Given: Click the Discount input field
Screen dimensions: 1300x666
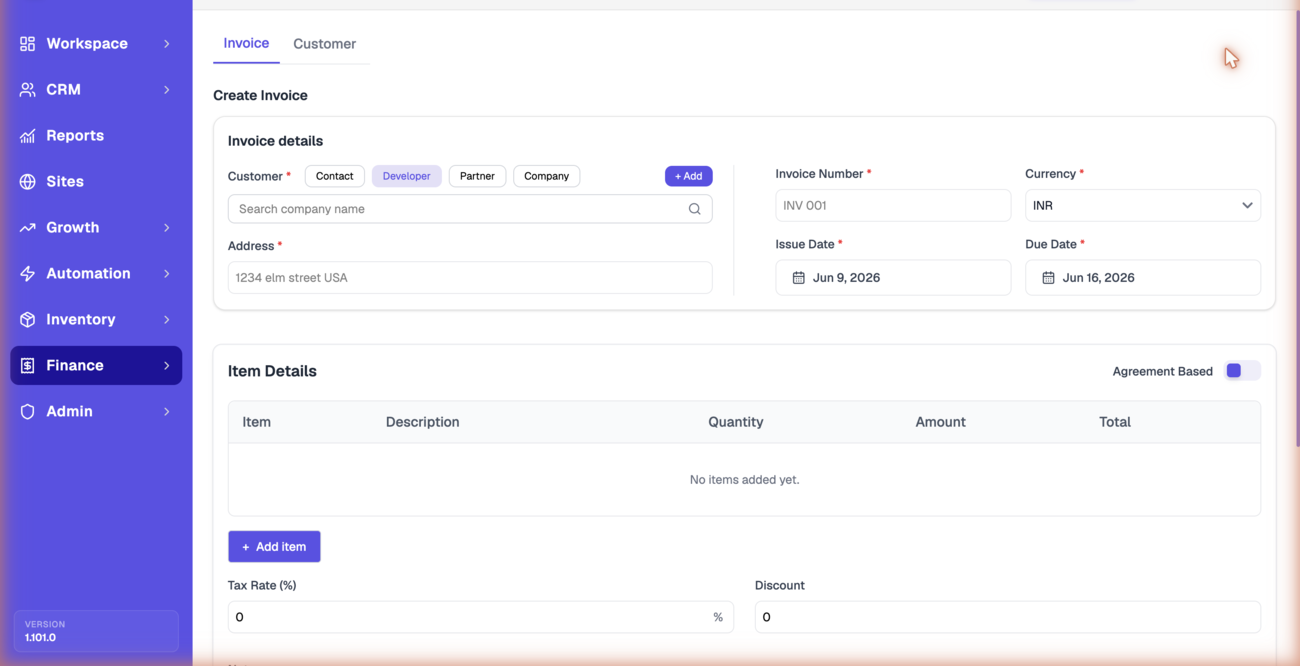Looking at the screenshot, I should point(1008,617).
